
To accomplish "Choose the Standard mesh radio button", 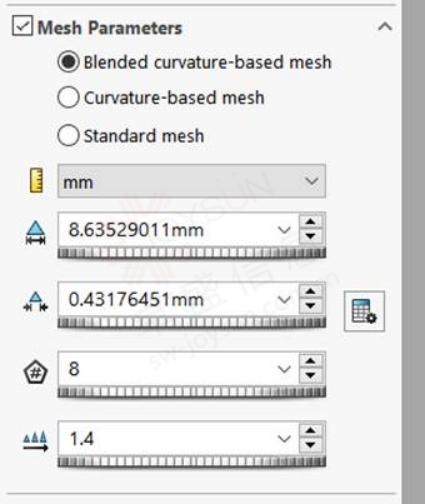I will pos(68,135).
